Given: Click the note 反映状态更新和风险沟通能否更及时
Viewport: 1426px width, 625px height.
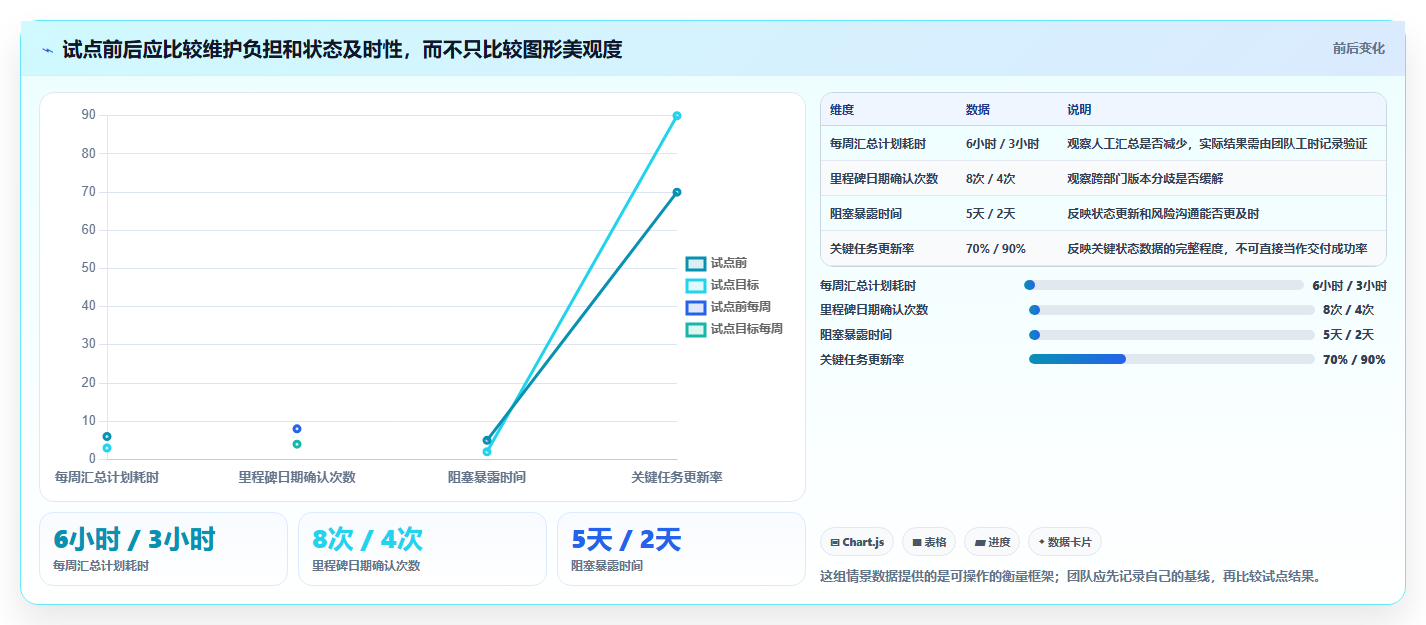Looking at the screenshot, I should coord(1164,214).
